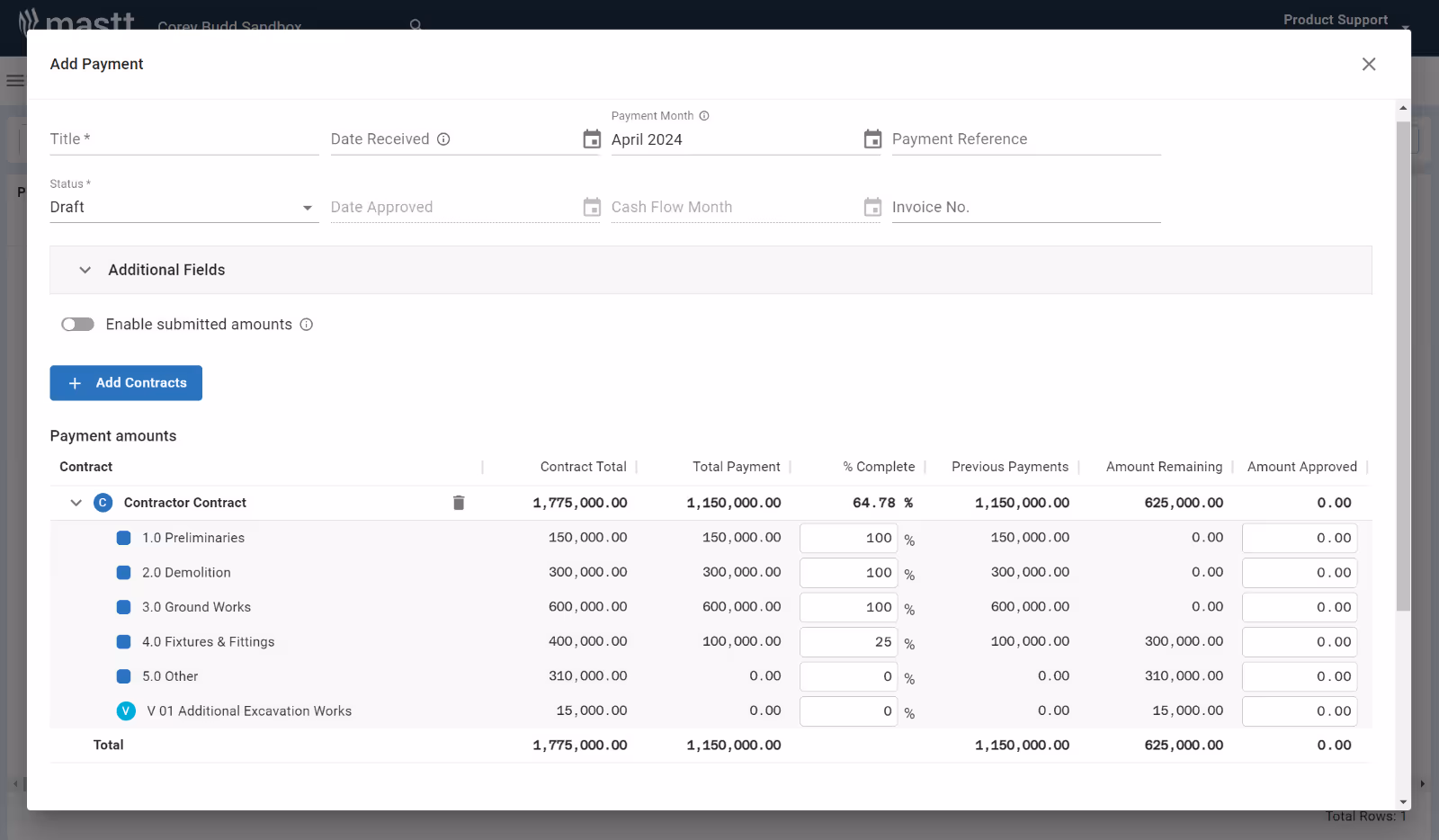The image size is (1439, 840).
Task: Click Add Contracts button
Action: point(126,383)
